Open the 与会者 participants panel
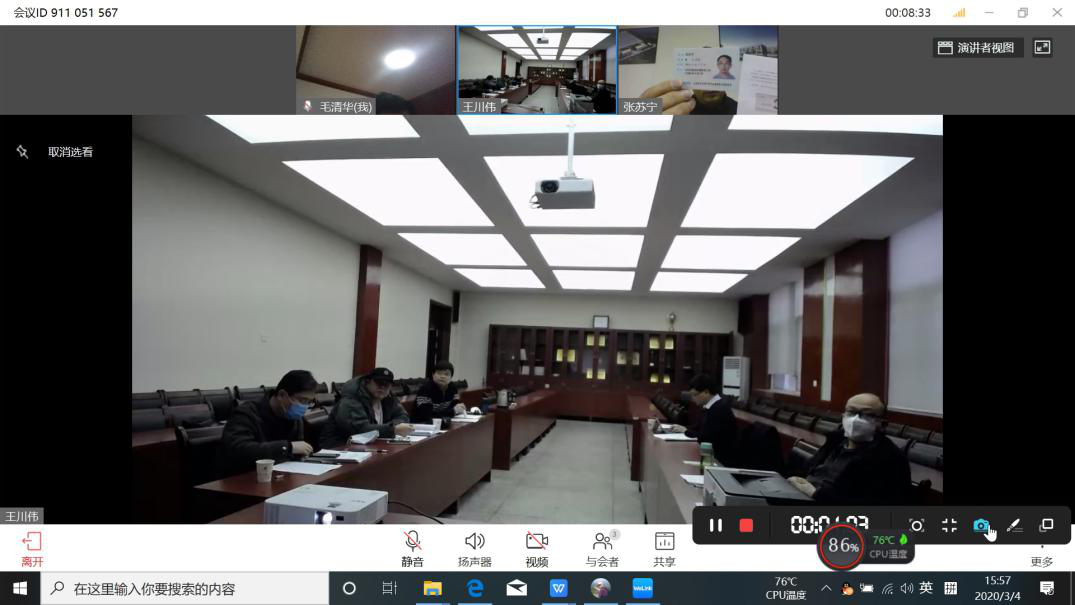 (602, 548)
